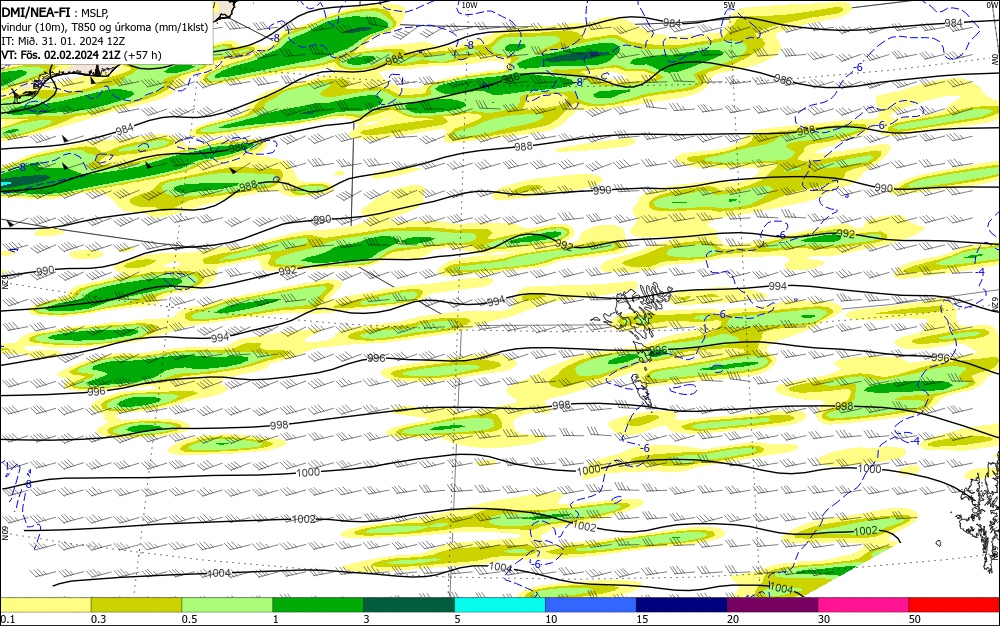This screenshot has height=626, width=1000.
Task: Click the legend value '0.3'
Action: coord(98,619)
